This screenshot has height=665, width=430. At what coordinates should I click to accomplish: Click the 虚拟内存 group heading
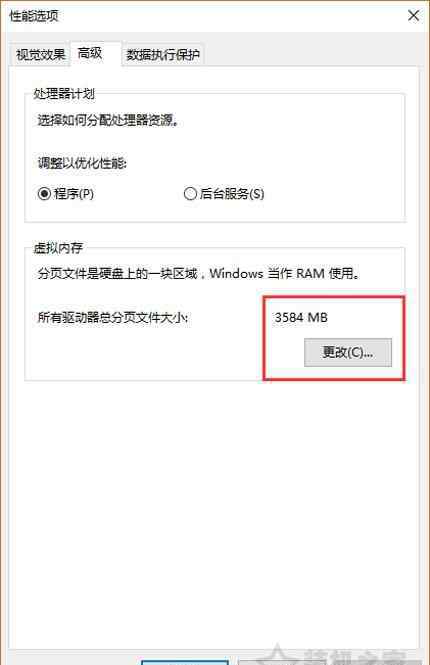[58, 248]
